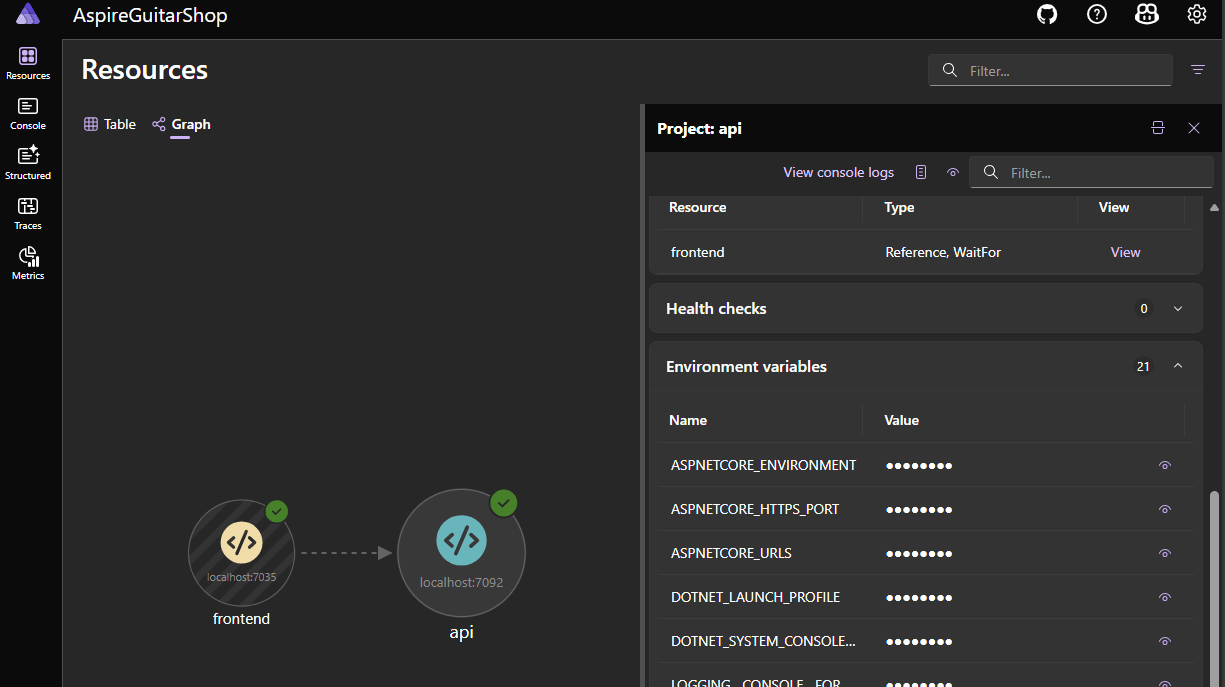Focus the details panel Filter field
This screenshot has height=687, width=1225.
(x=1092, y=172)
